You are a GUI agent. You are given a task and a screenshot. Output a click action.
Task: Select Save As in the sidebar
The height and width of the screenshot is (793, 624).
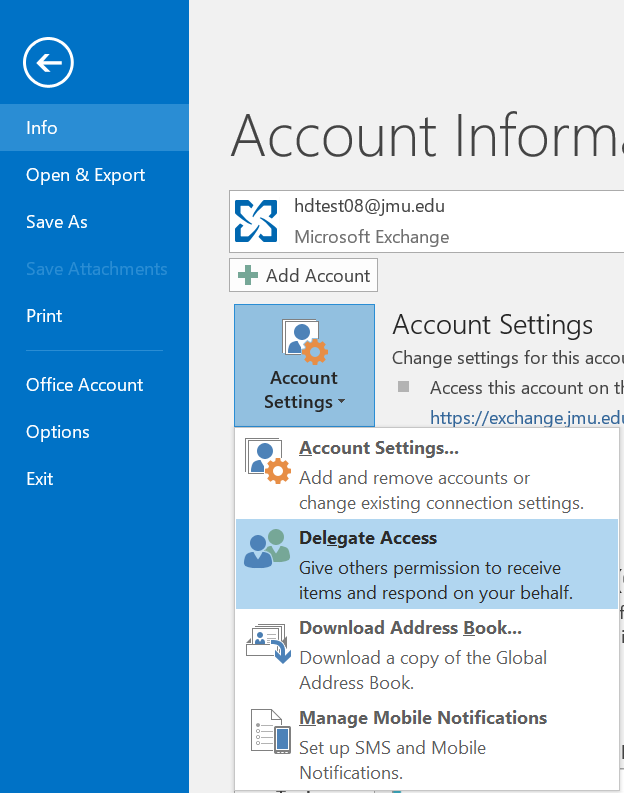tap(95, 222)
